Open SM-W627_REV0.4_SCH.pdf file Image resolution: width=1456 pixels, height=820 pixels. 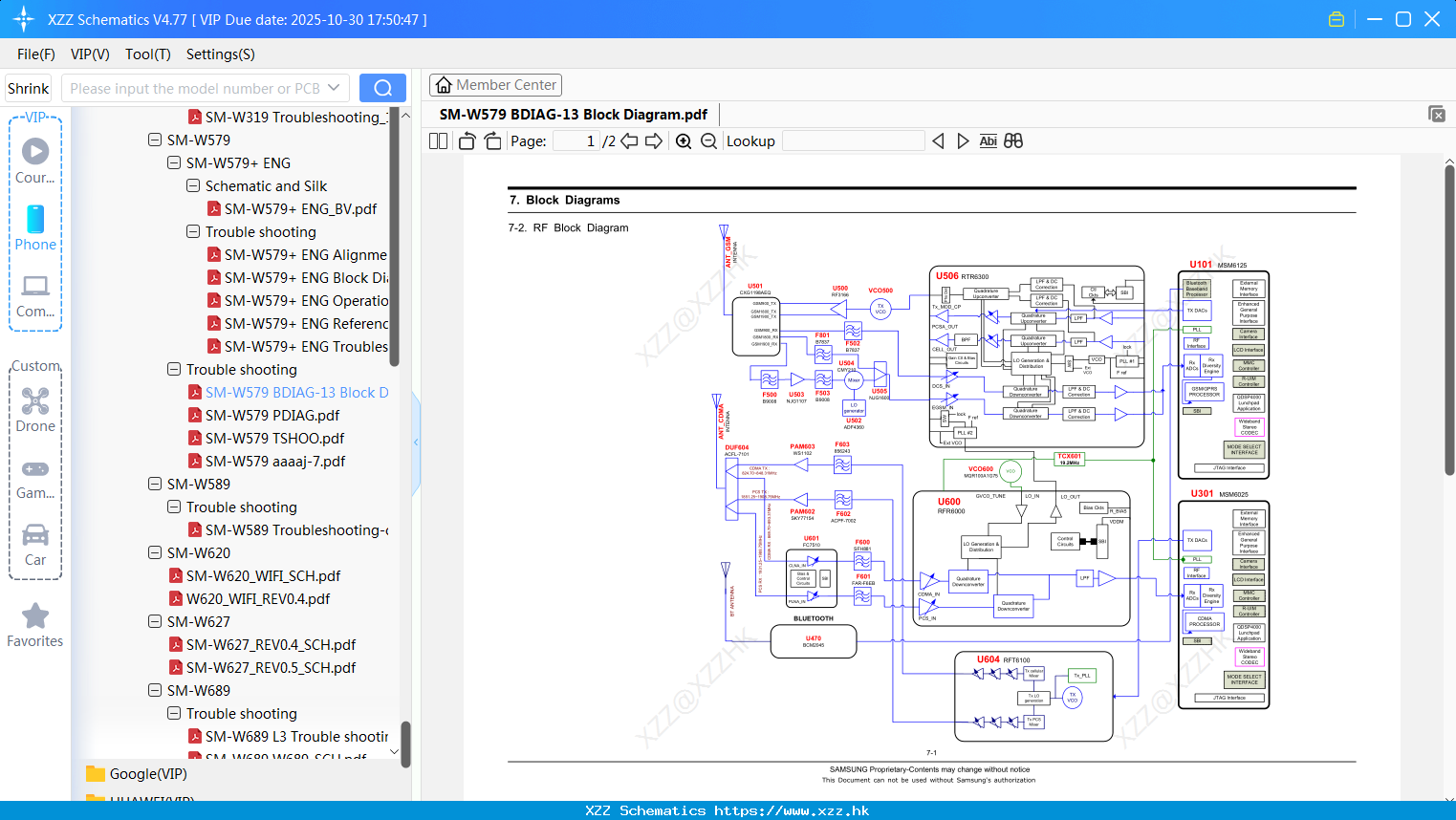[262, 644]
